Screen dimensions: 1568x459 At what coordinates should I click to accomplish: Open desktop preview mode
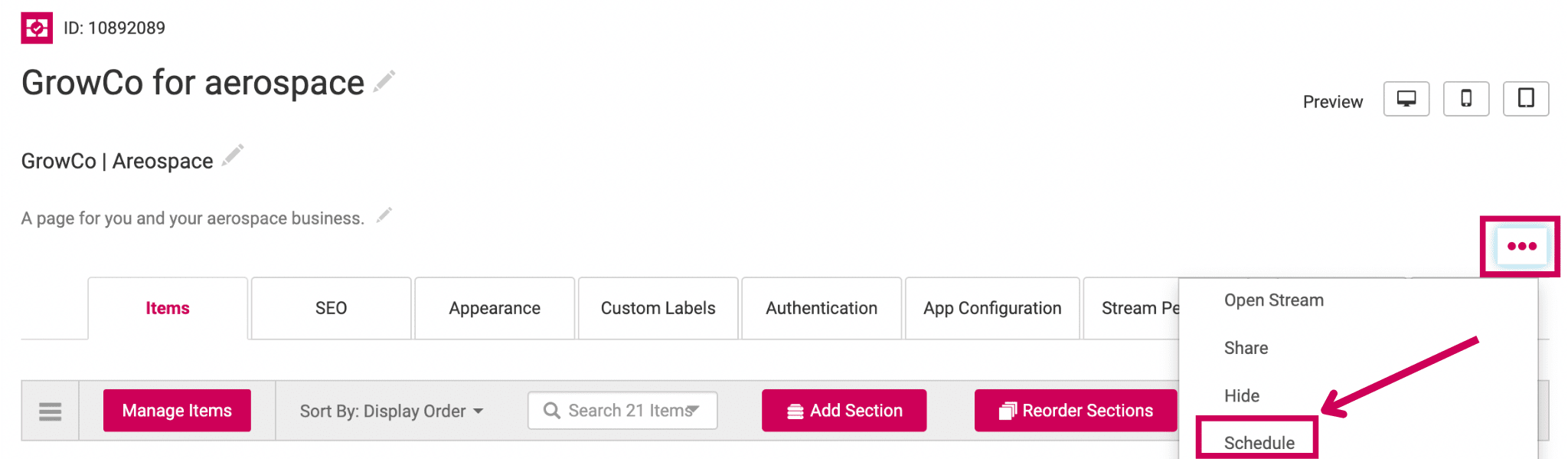click(1406, 99)
